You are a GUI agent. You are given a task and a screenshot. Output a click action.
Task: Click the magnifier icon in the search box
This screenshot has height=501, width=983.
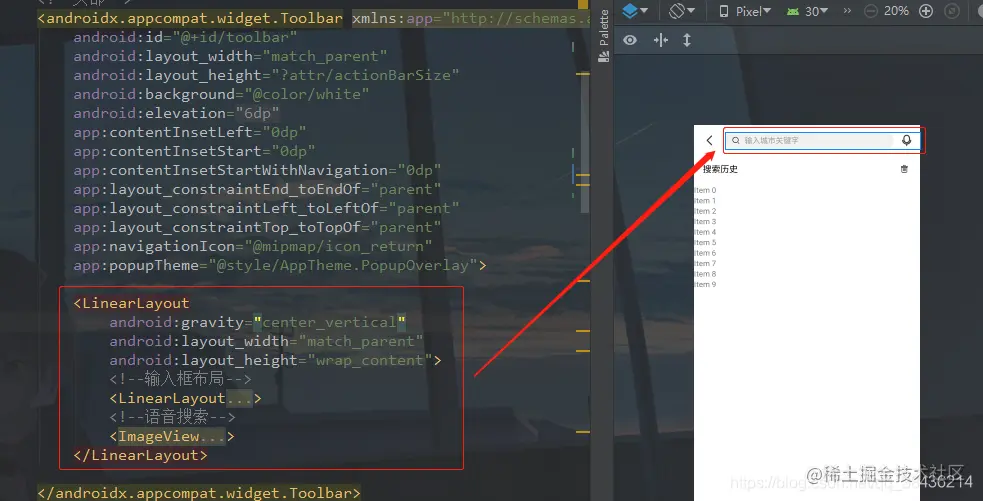pos(735,140)
